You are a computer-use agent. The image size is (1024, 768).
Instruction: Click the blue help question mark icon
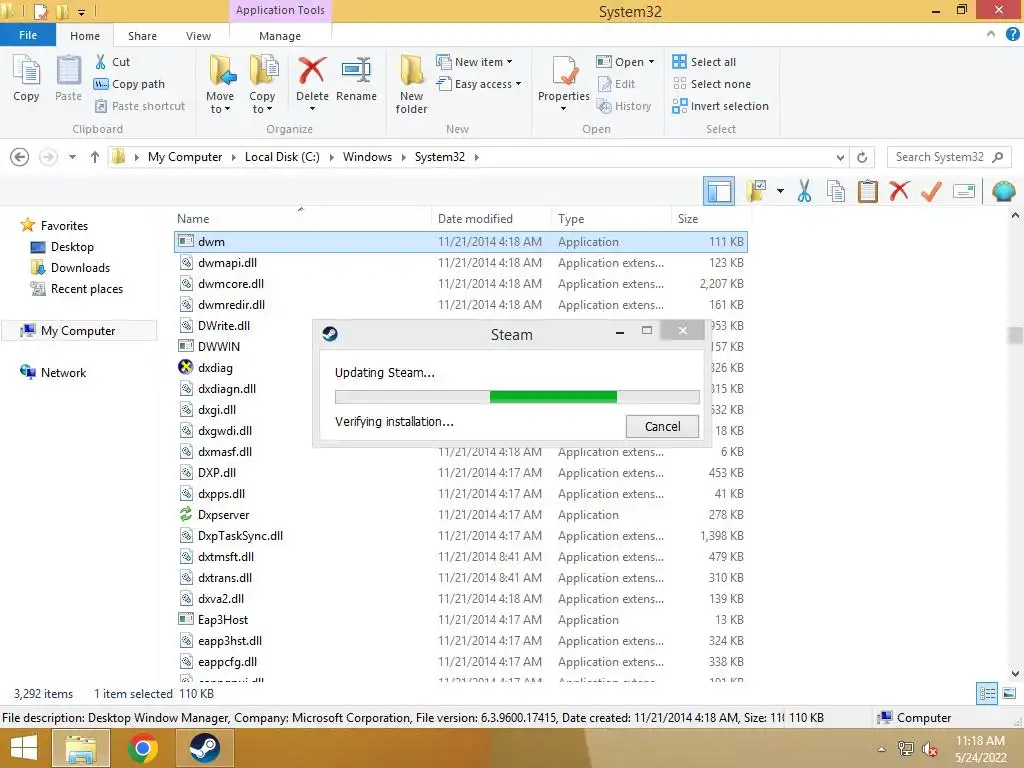click(1012, 35)
